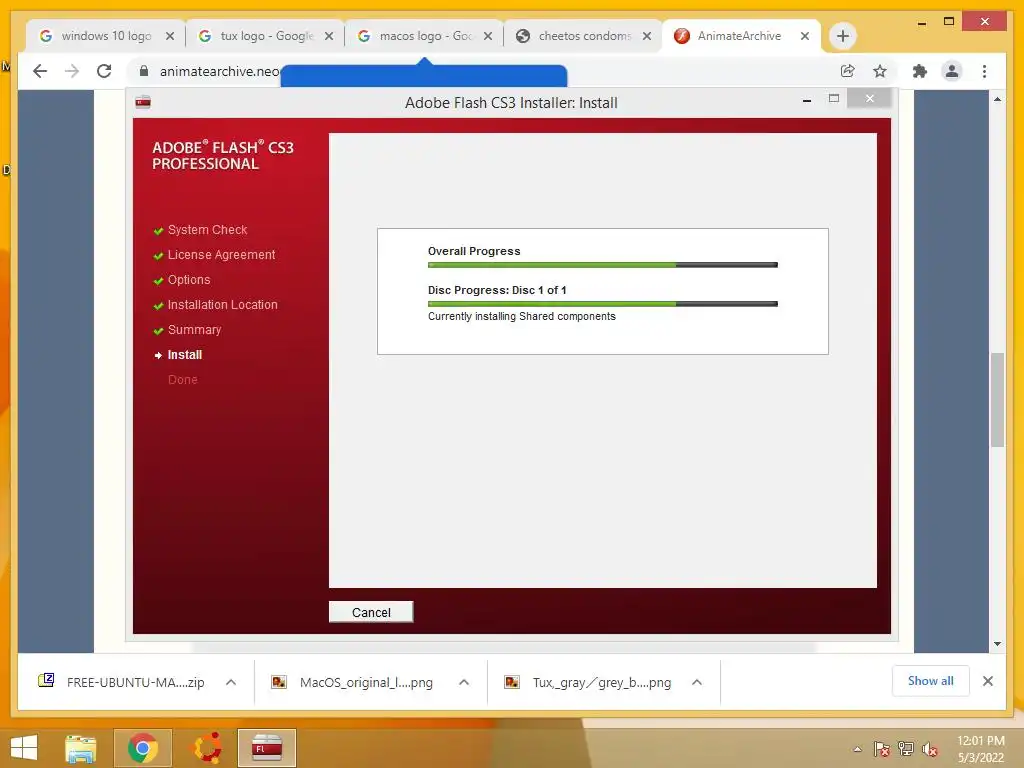Close the macos logo tab
1024x768 pixels.
pos(488,36)
